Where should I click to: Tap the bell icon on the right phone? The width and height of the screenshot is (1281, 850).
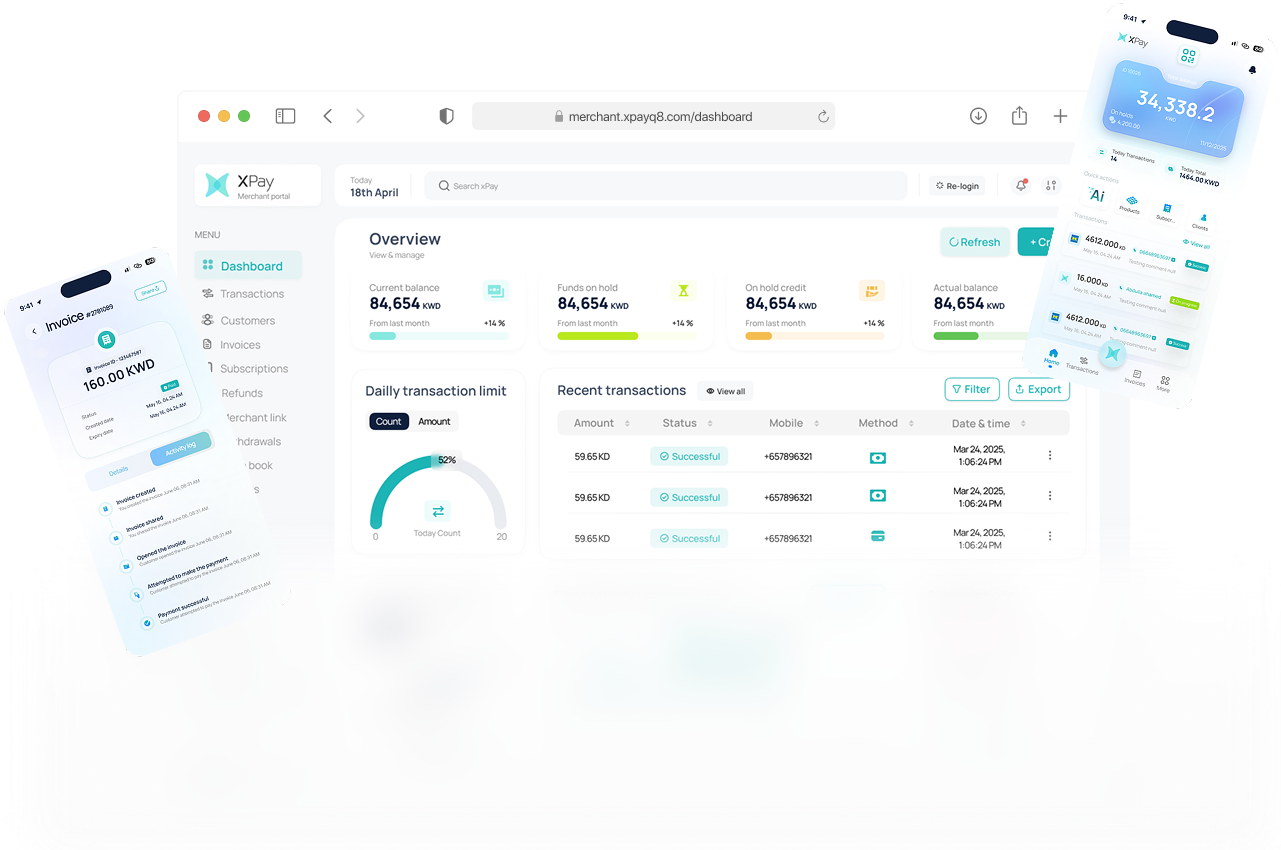pyautogui.click(x=1252, y=70)
